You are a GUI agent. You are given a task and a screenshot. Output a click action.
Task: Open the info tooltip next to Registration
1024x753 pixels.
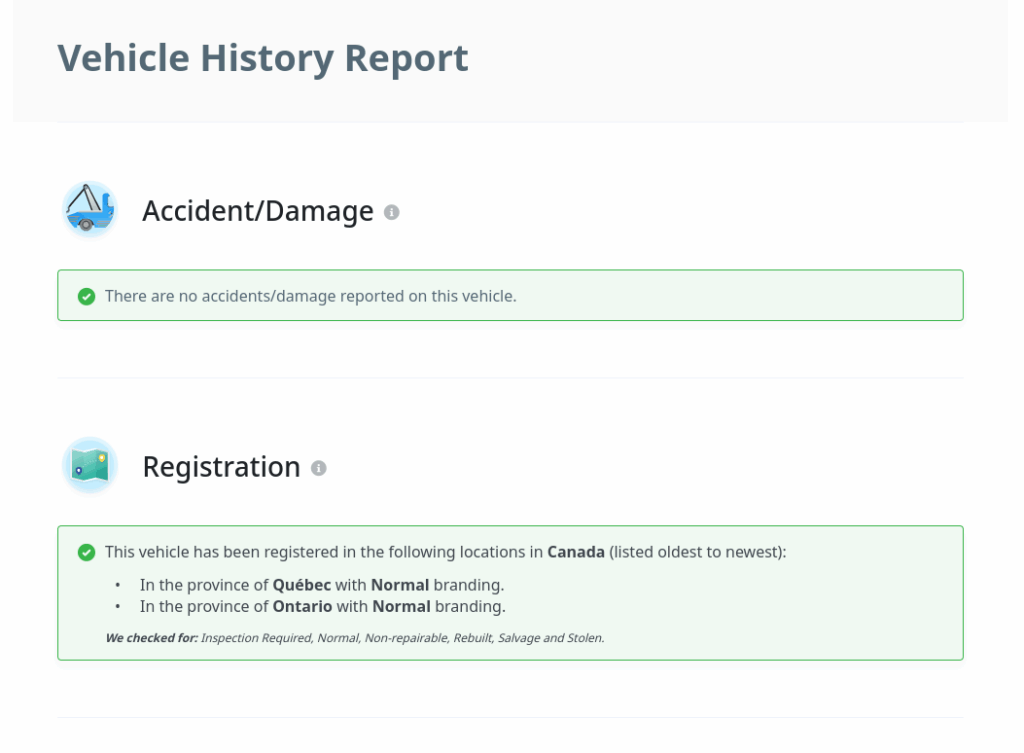[x=319, y=468]
